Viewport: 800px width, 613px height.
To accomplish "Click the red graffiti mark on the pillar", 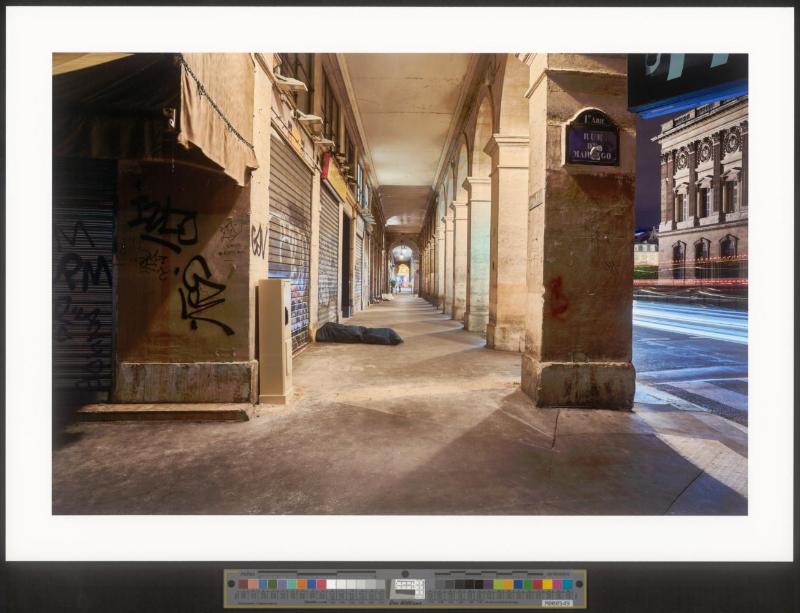I will point(558,299).
